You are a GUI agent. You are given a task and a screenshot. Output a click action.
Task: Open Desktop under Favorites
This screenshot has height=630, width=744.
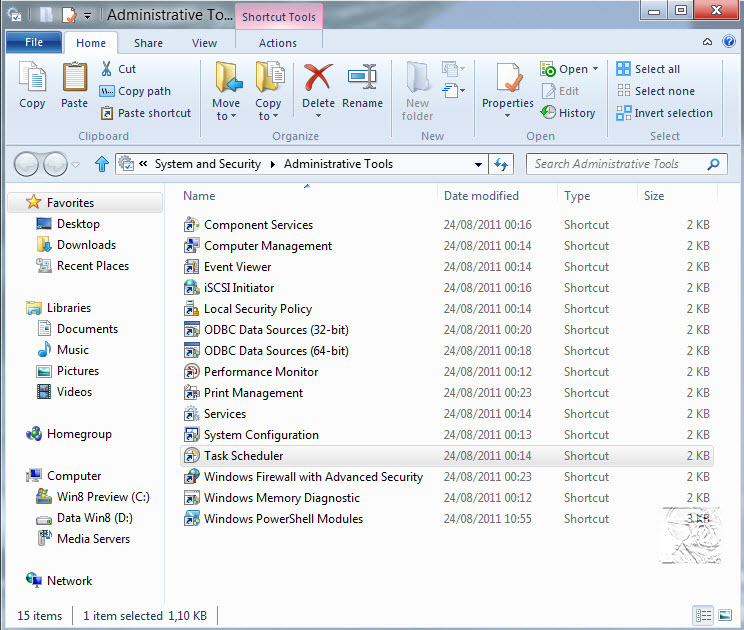(68, 224)
